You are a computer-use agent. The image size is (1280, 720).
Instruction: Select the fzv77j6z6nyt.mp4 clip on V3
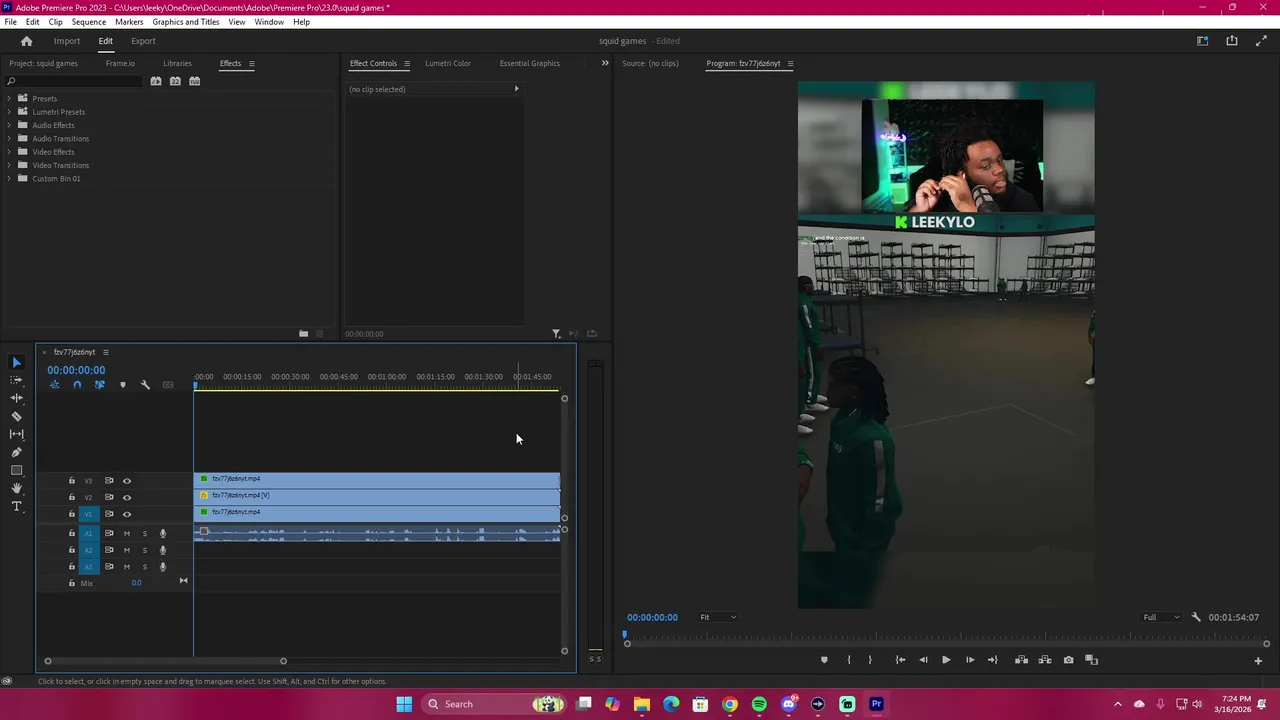pos(377,480)
